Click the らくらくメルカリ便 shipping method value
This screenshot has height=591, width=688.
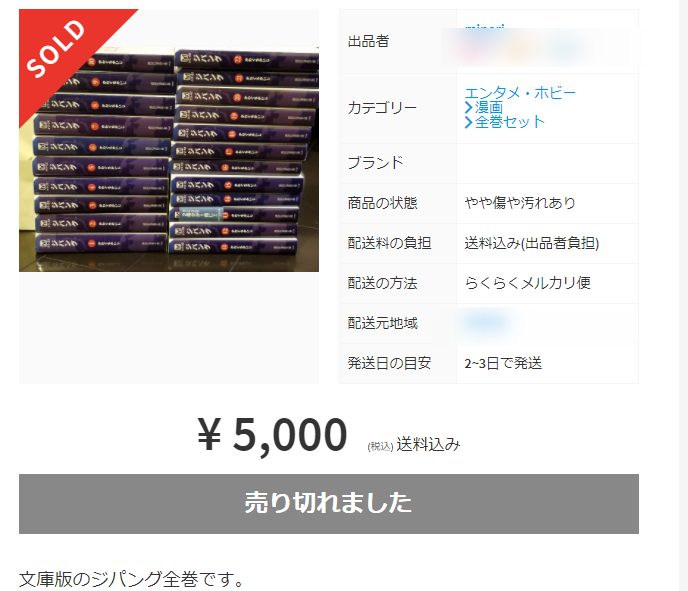(x=527, y=283)
